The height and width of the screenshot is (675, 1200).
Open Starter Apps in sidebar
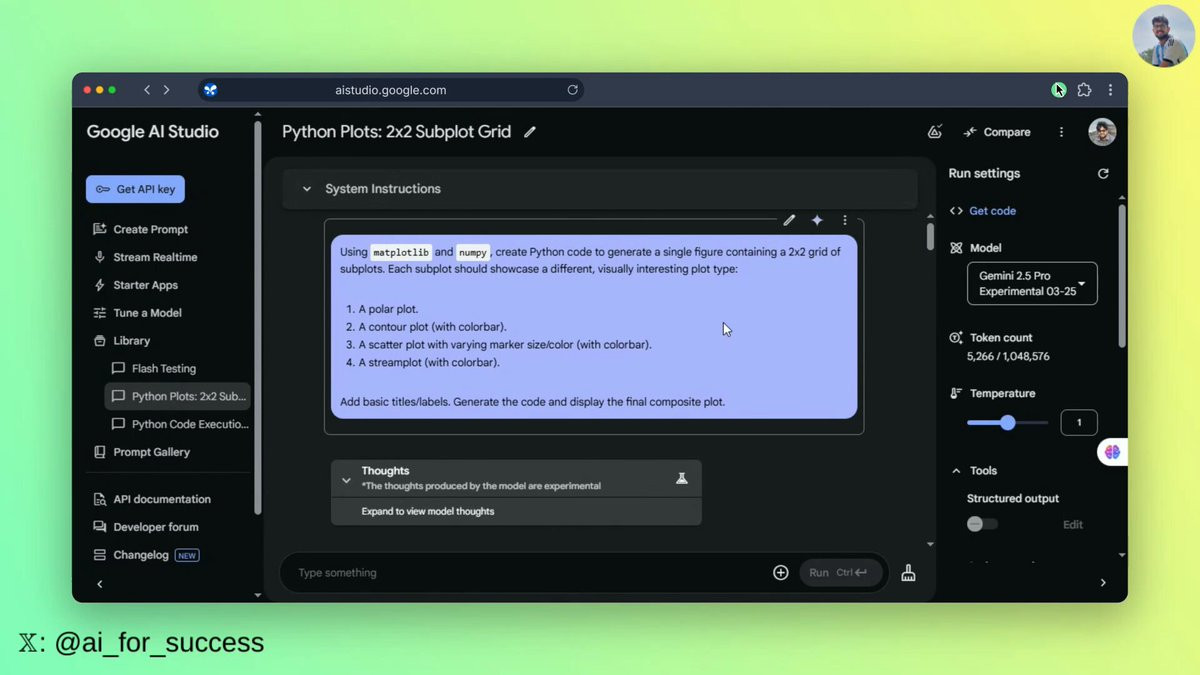coord(135,285)
